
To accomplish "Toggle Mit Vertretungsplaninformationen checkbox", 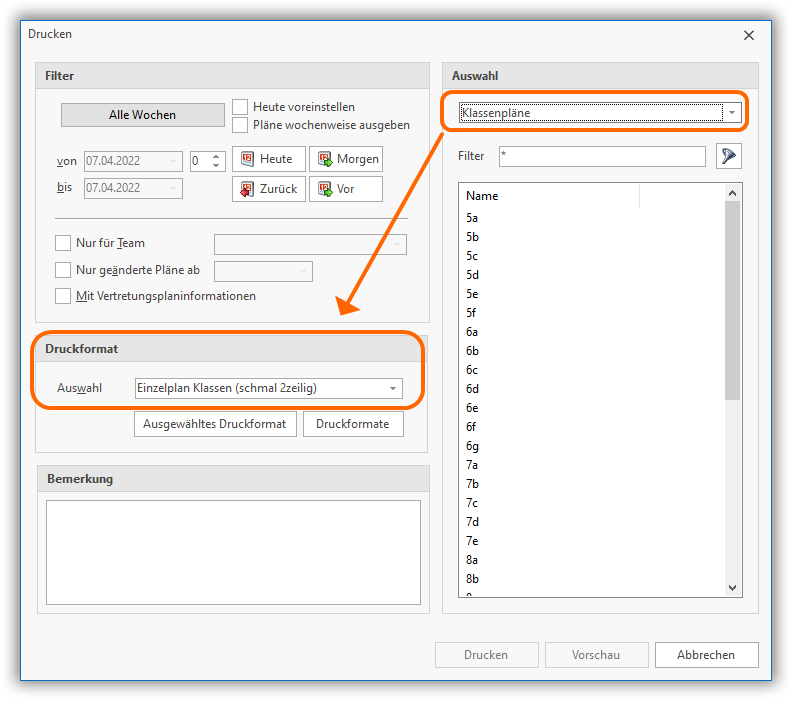I will (63, 296).
